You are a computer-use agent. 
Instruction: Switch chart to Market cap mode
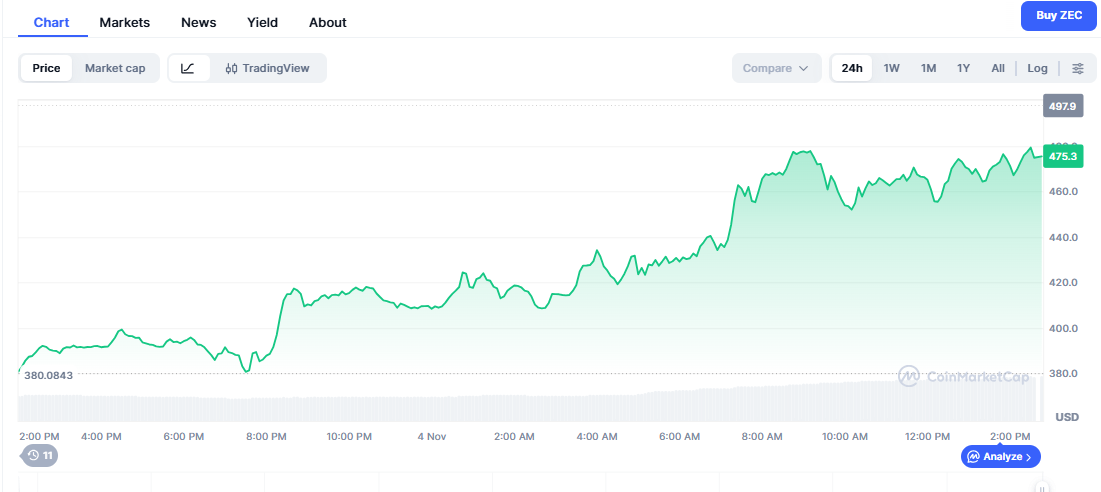point(115,68)
